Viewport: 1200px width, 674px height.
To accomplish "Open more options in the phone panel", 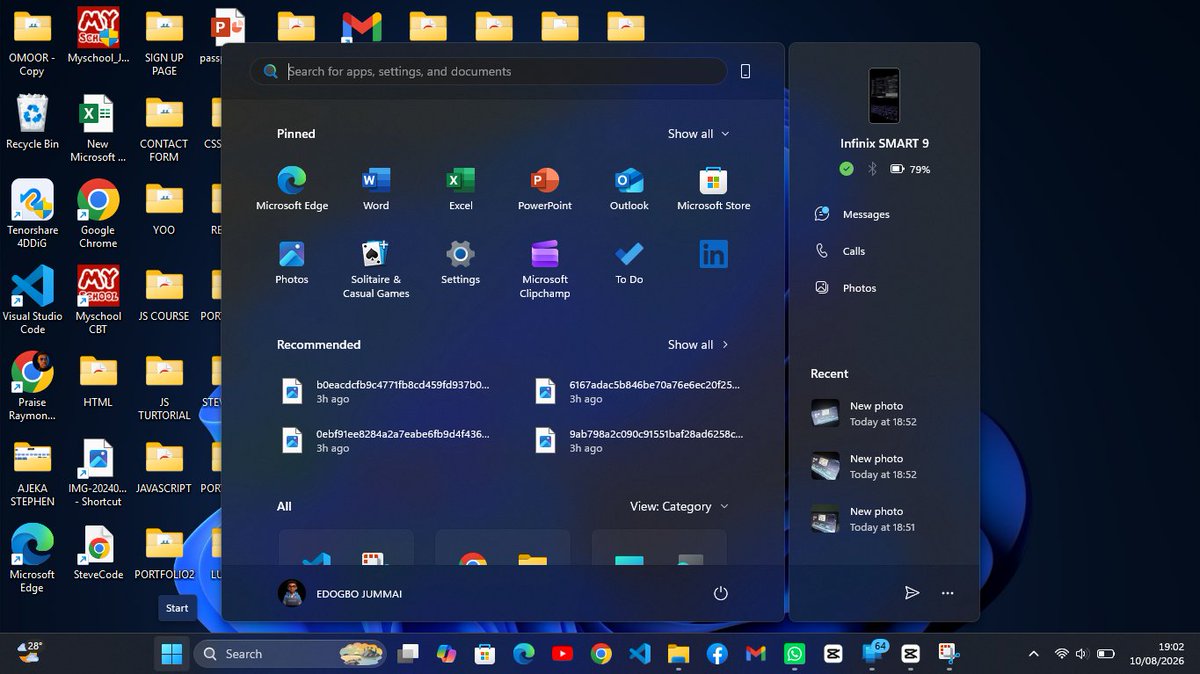I will pyautogui.click(x=948, y=593).
